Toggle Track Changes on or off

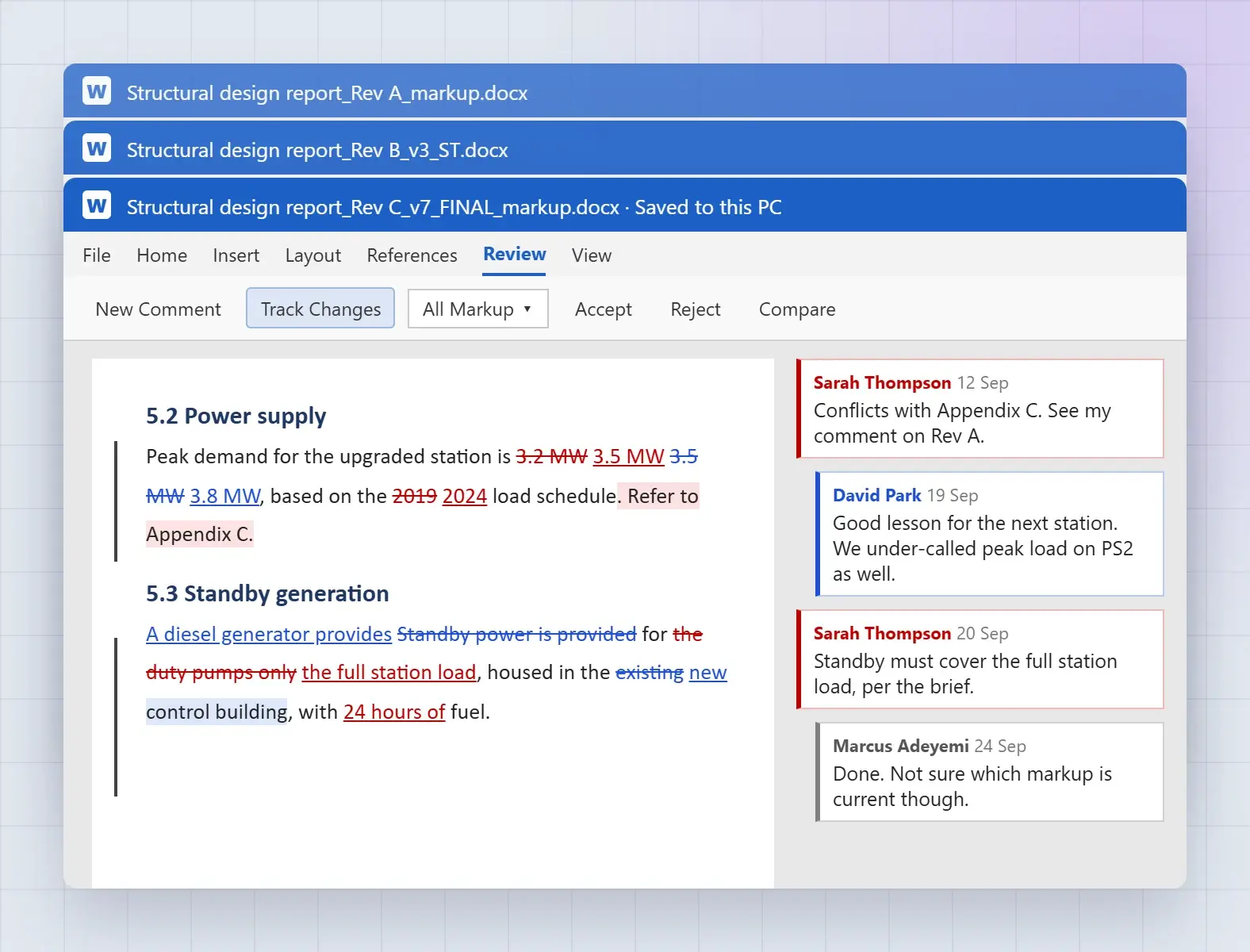click(x=320, y=309)
